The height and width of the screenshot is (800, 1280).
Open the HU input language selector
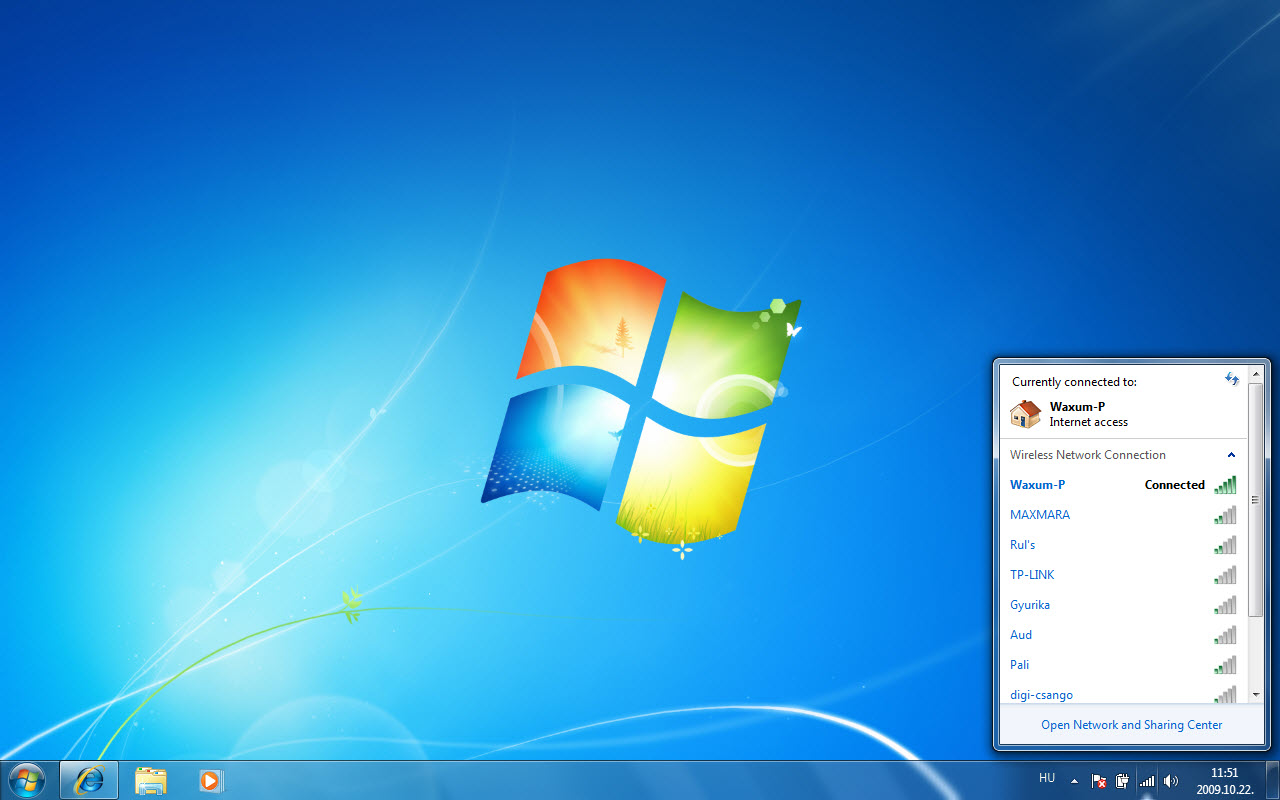coord(1047,778)
